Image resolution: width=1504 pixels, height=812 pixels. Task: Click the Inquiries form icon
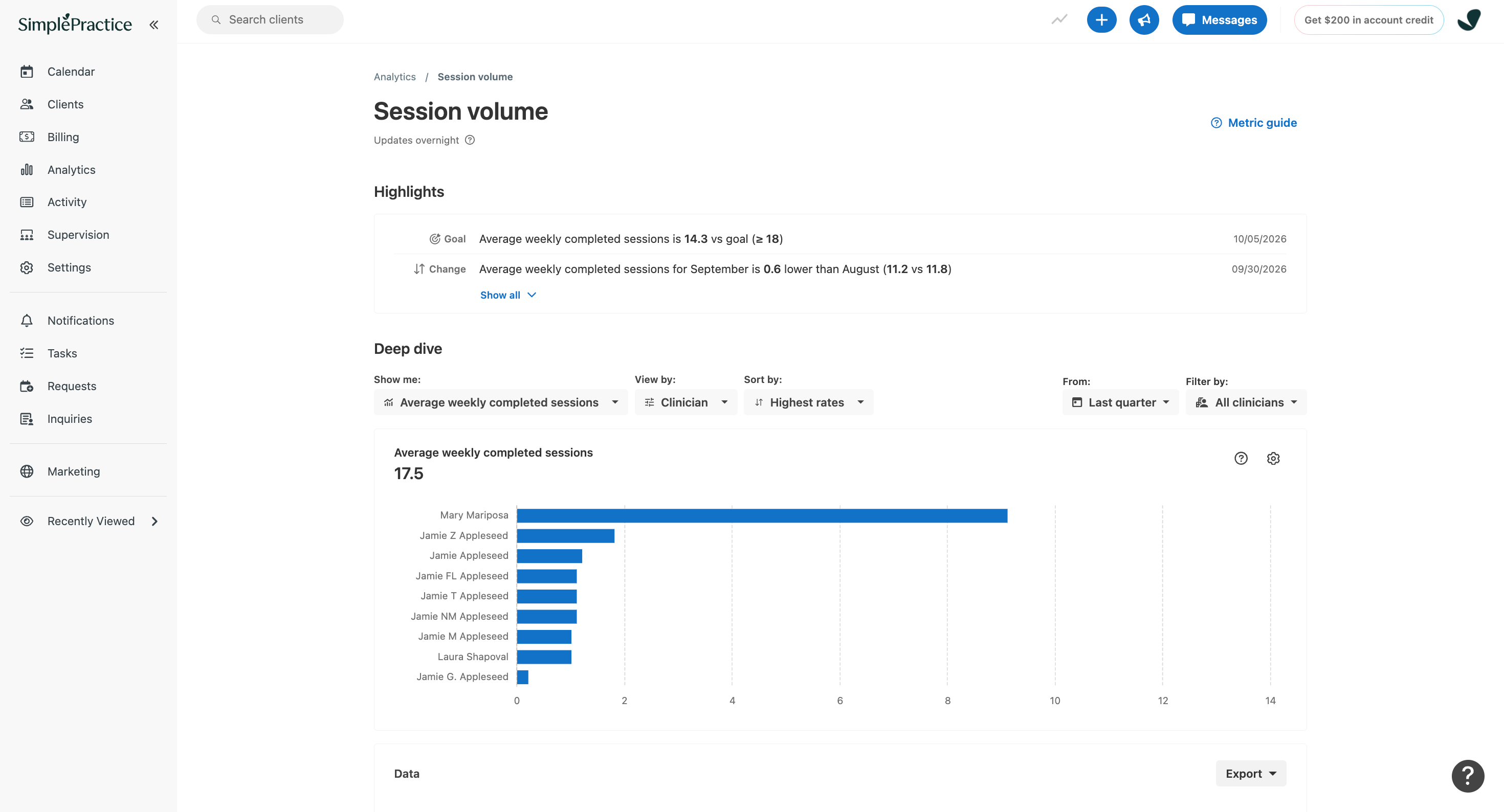click(27, 419)
